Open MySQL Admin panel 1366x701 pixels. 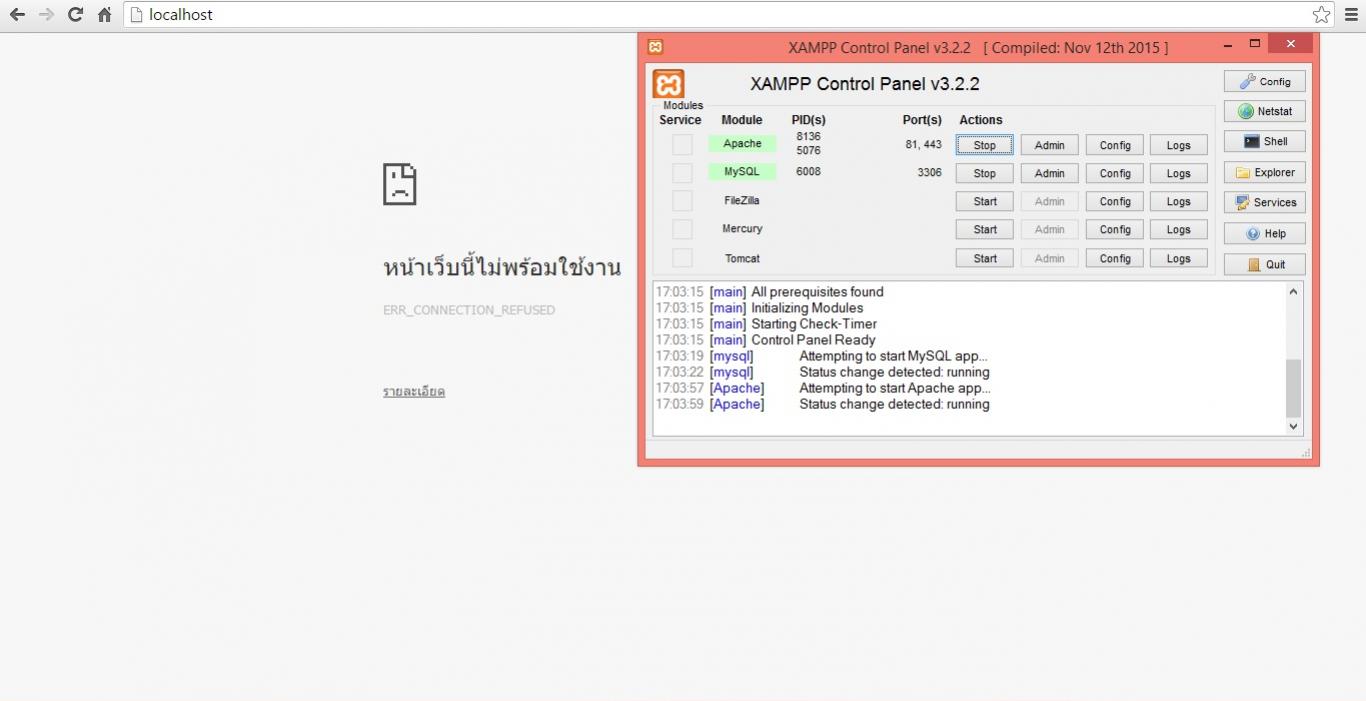[1049, 172]
